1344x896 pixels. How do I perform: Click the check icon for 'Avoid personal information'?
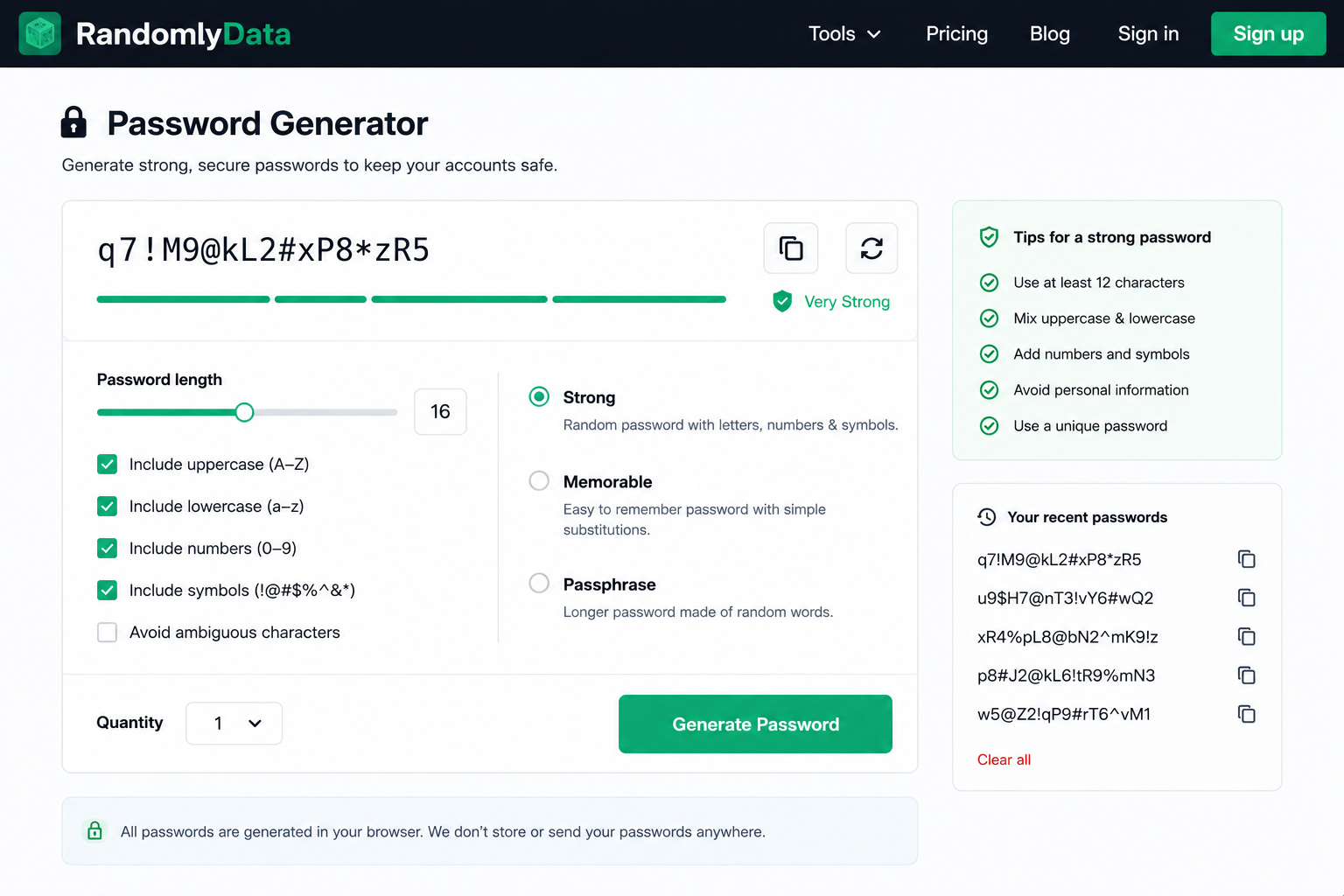(x=989, y=390)
